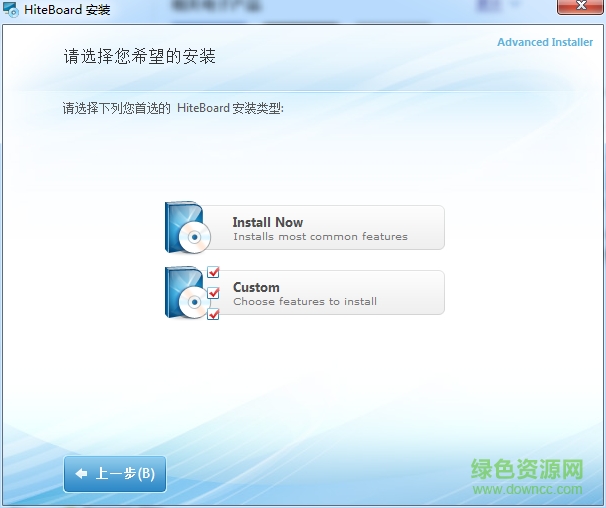606x508 pixels.
Task: Click the HiteBoard title bar app icon
Action: click(x=11, y=11)
